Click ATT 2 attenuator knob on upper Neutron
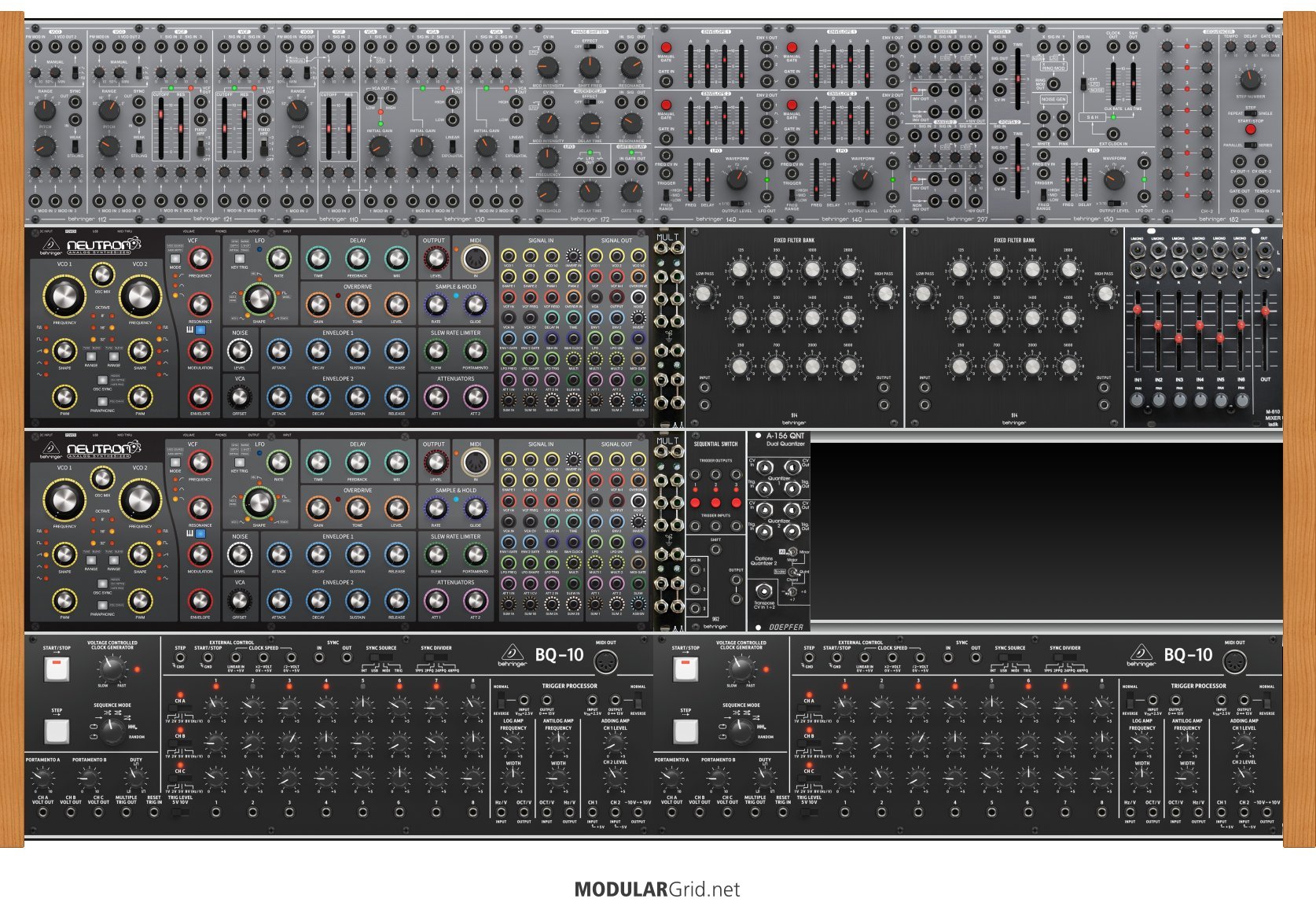The width and height of the screenshot is (1316, 906). 475,396
